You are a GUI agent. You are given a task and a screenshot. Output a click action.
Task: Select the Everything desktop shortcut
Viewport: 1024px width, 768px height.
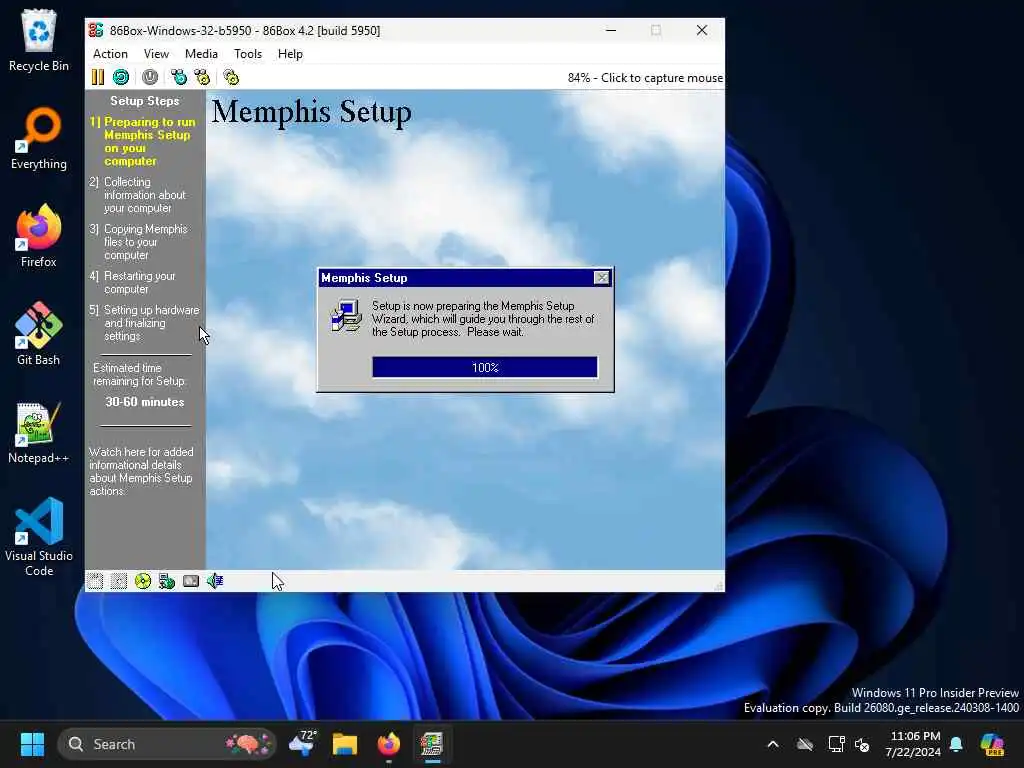(x=39, y=138)
